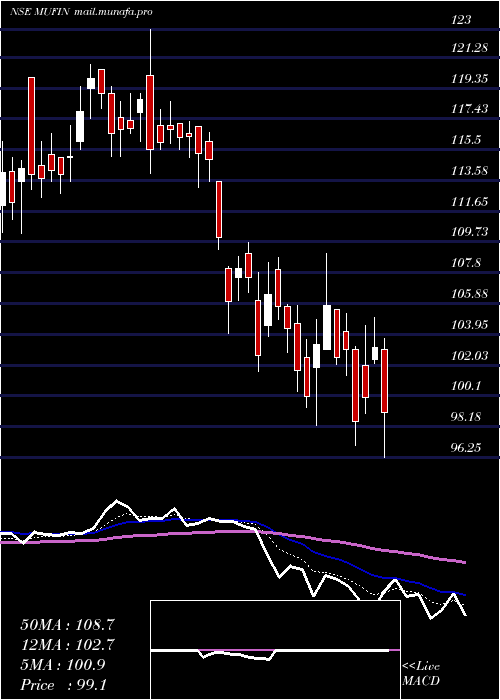This screenshot has height=700, width=500.
Task: Select the 103.95 price axis label
Action: click(470, 325)
